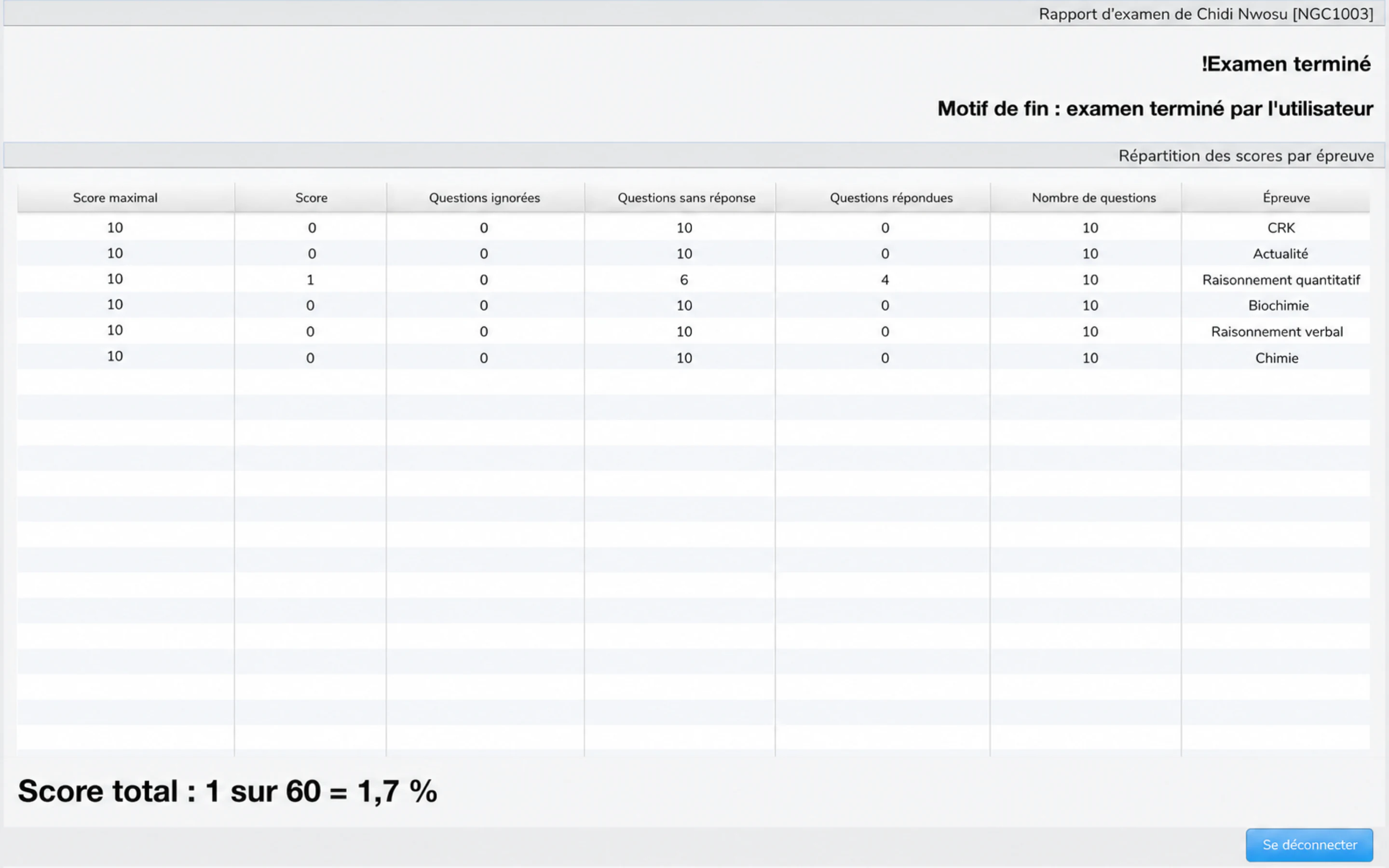Image resolution: width=1389 pixels, height=868 pixels.
Task: Click the Répartition des scores par épreuve bar
Action: coord(694,156)
